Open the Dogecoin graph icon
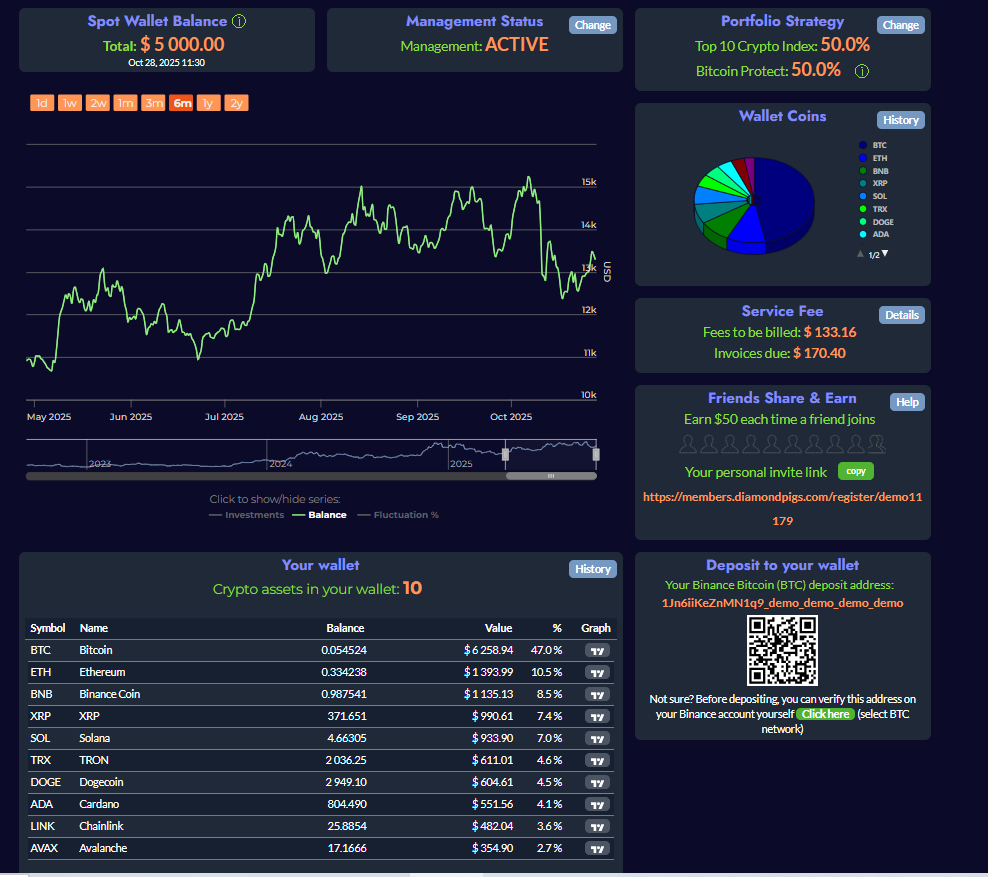 point(597,782)
